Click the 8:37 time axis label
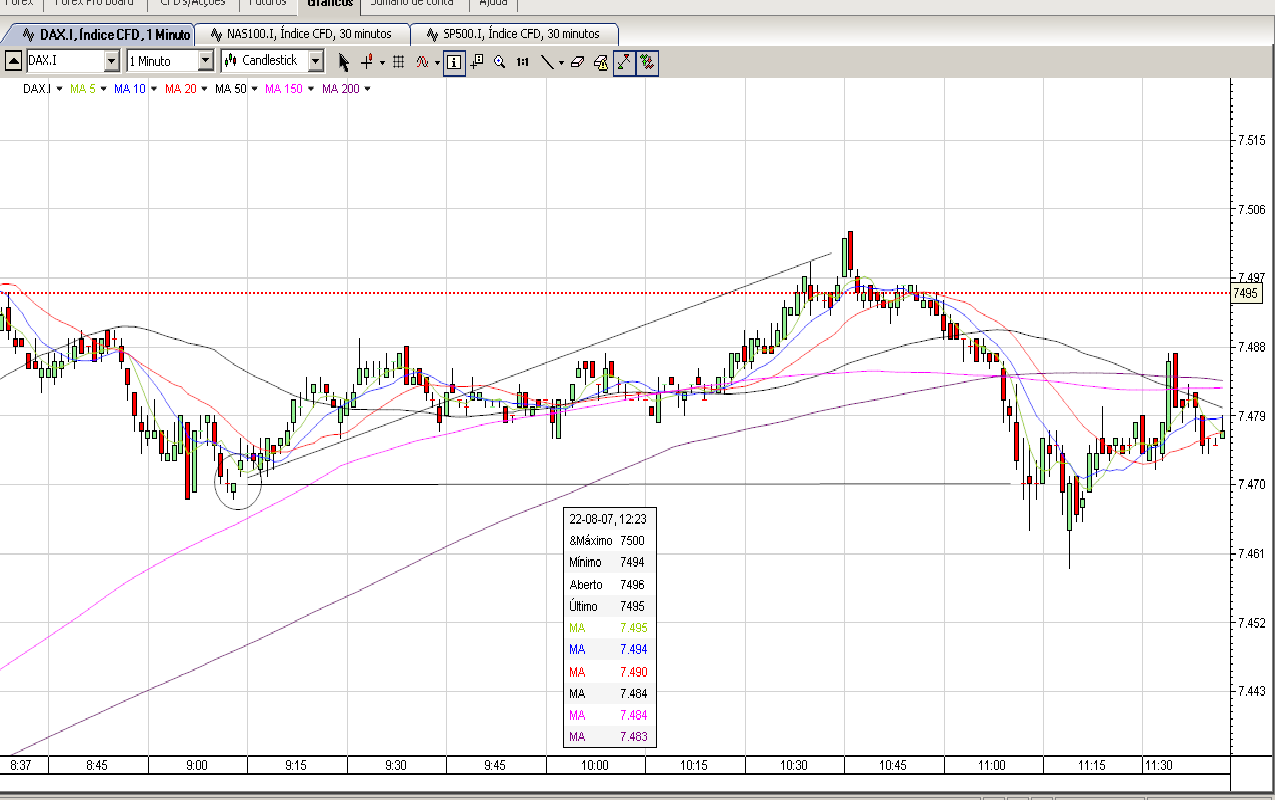Screen dimensions: 1280x800 (20, 766)
